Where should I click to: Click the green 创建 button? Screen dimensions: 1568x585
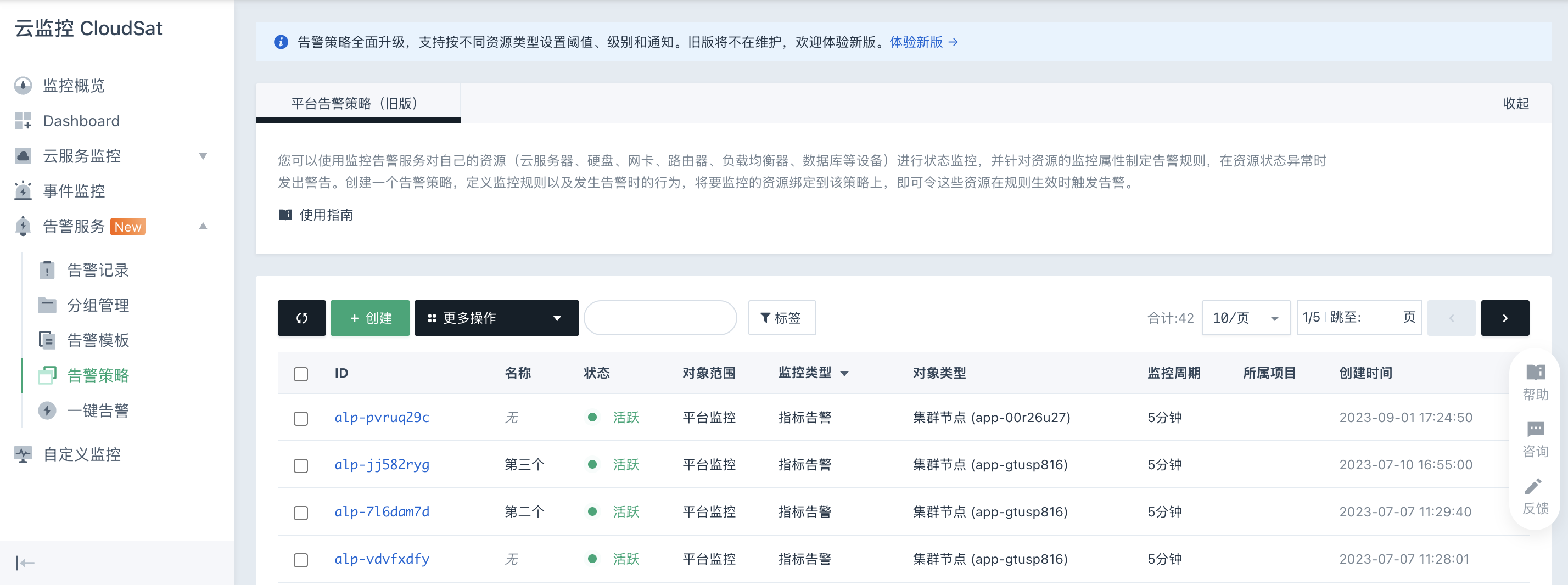coord(370,318)
